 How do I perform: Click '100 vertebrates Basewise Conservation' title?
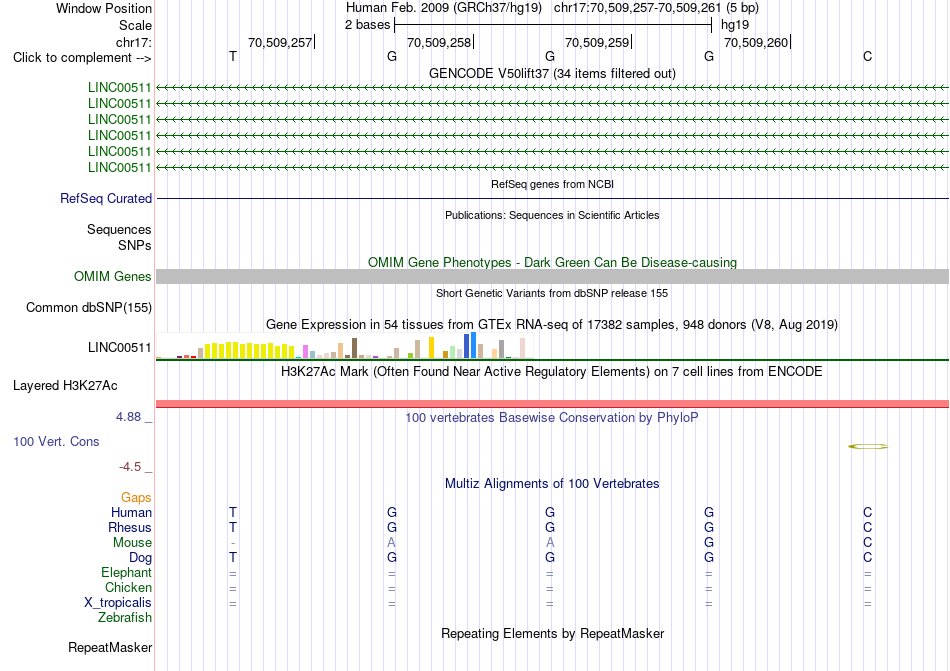[x=552, y=417]
